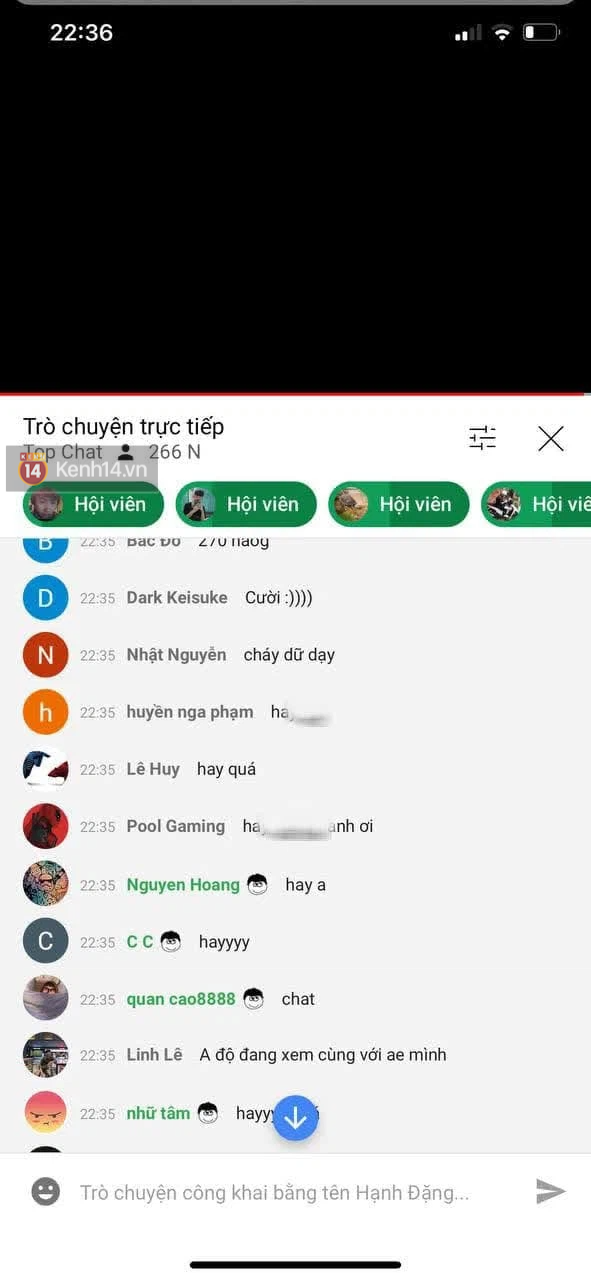Tap member badge beside nhữ tâm
This screenshot has width=591, height=1280.
[208, 1112]
